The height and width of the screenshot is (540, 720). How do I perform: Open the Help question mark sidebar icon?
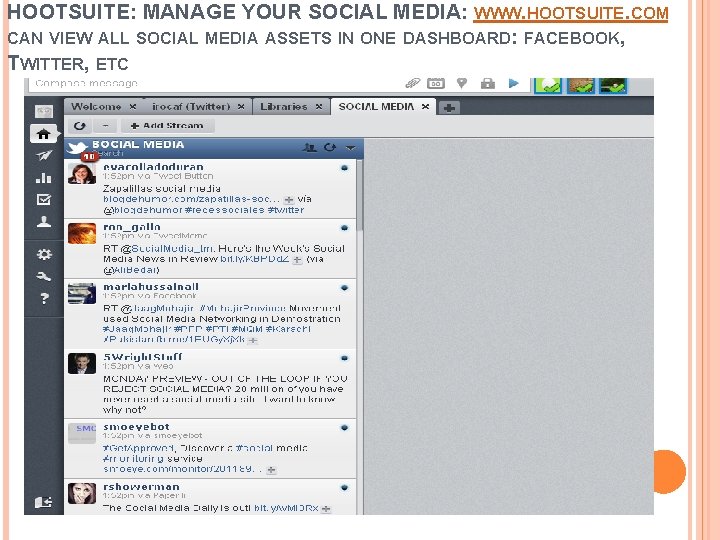point(44,298)
